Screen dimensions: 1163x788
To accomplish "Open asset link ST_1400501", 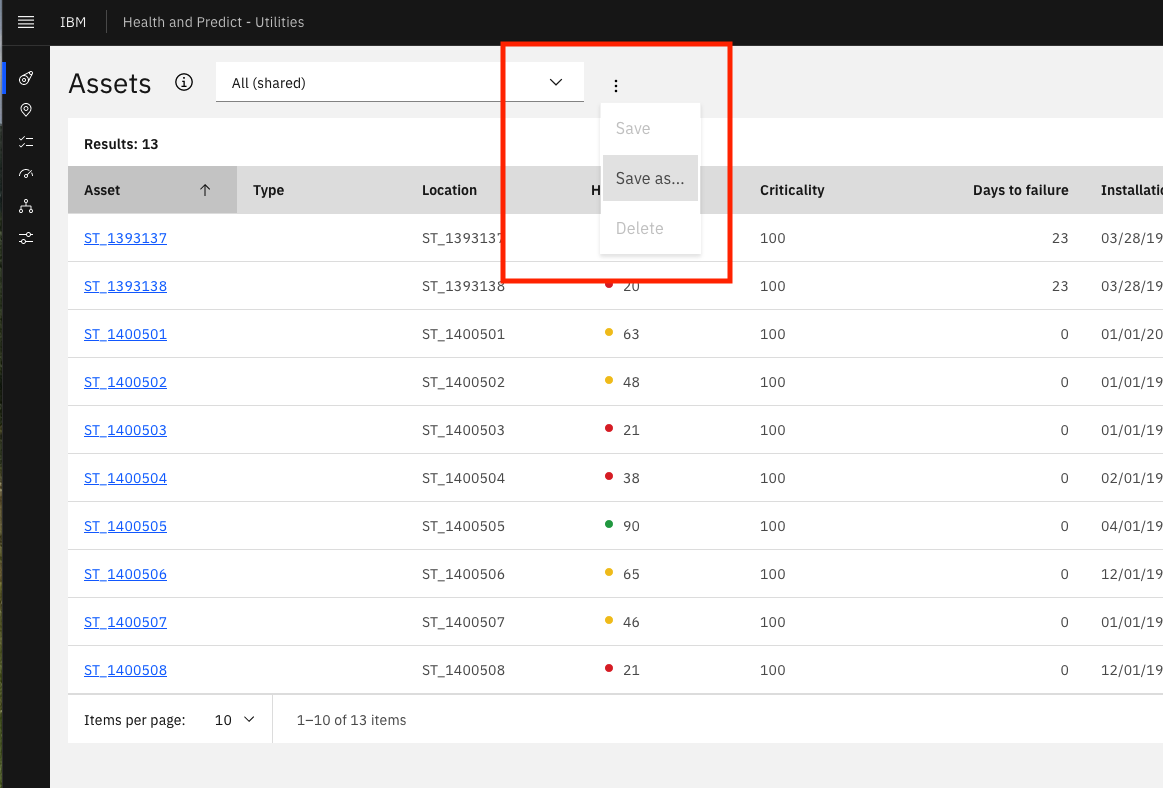I will 125,334.
